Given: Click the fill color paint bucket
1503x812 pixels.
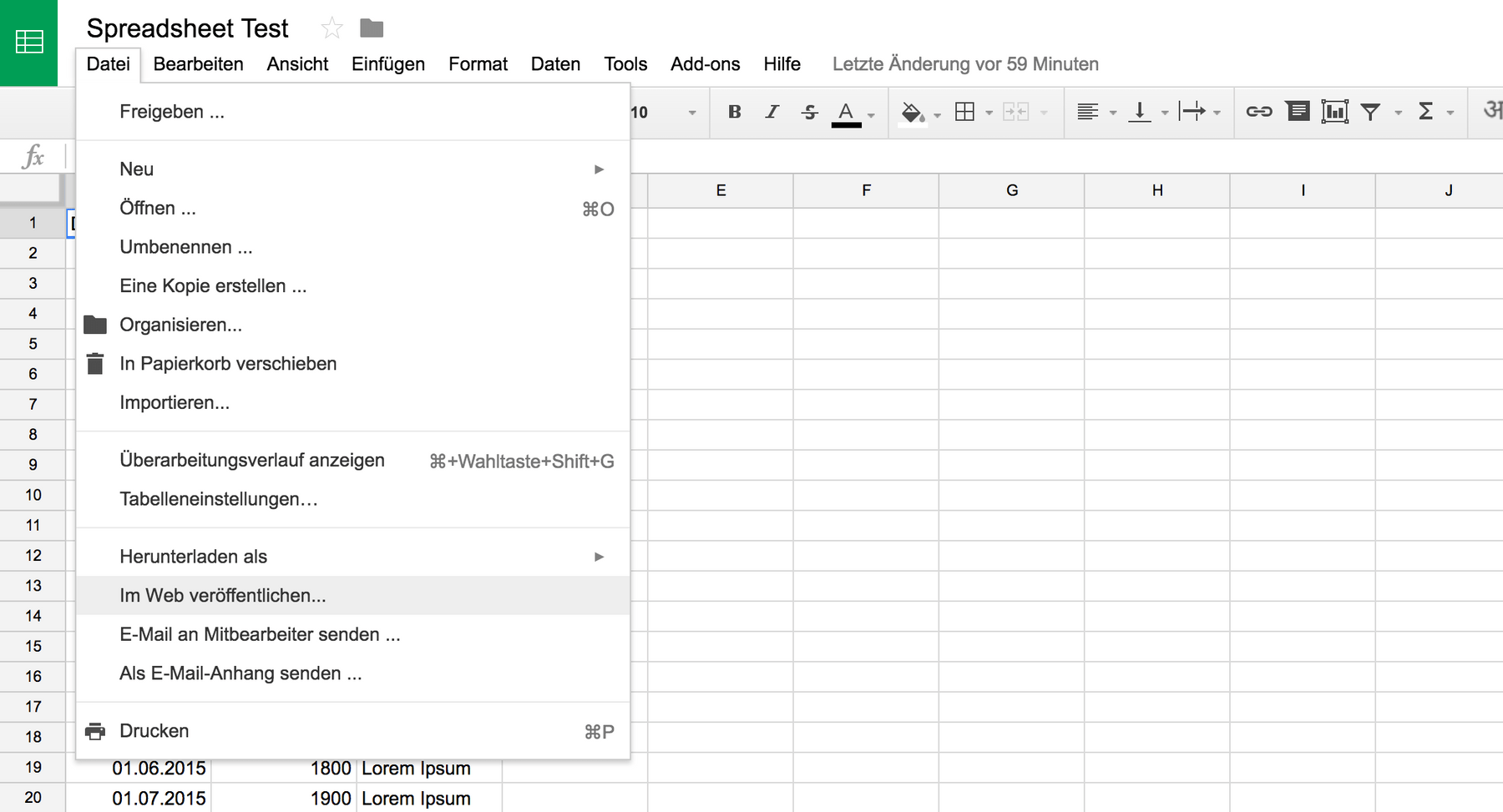Looking at the screenshot, I should click(913, 111).
